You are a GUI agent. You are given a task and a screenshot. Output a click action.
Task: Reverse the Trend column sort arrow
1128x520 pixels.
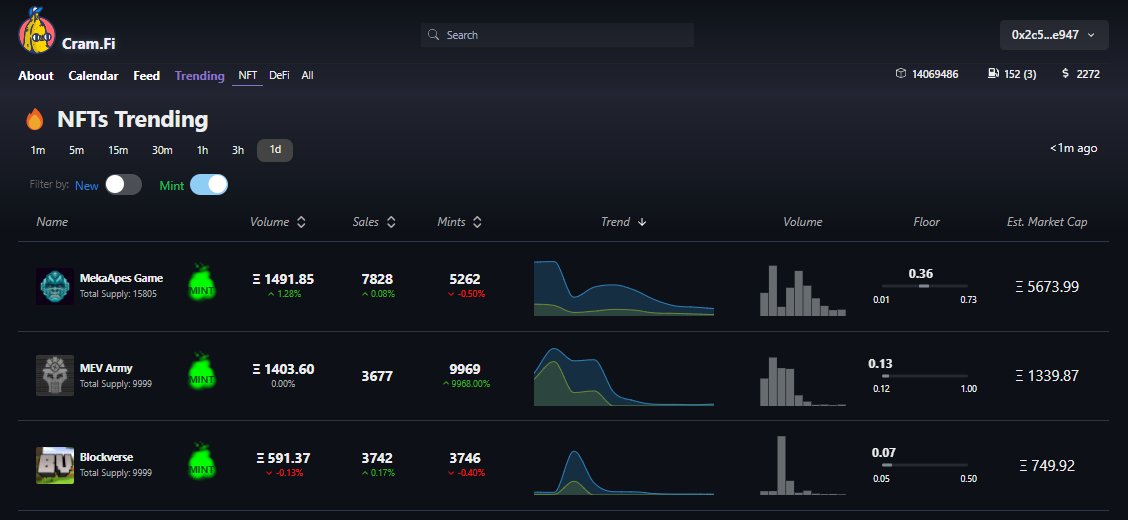[x=642, y=222]
